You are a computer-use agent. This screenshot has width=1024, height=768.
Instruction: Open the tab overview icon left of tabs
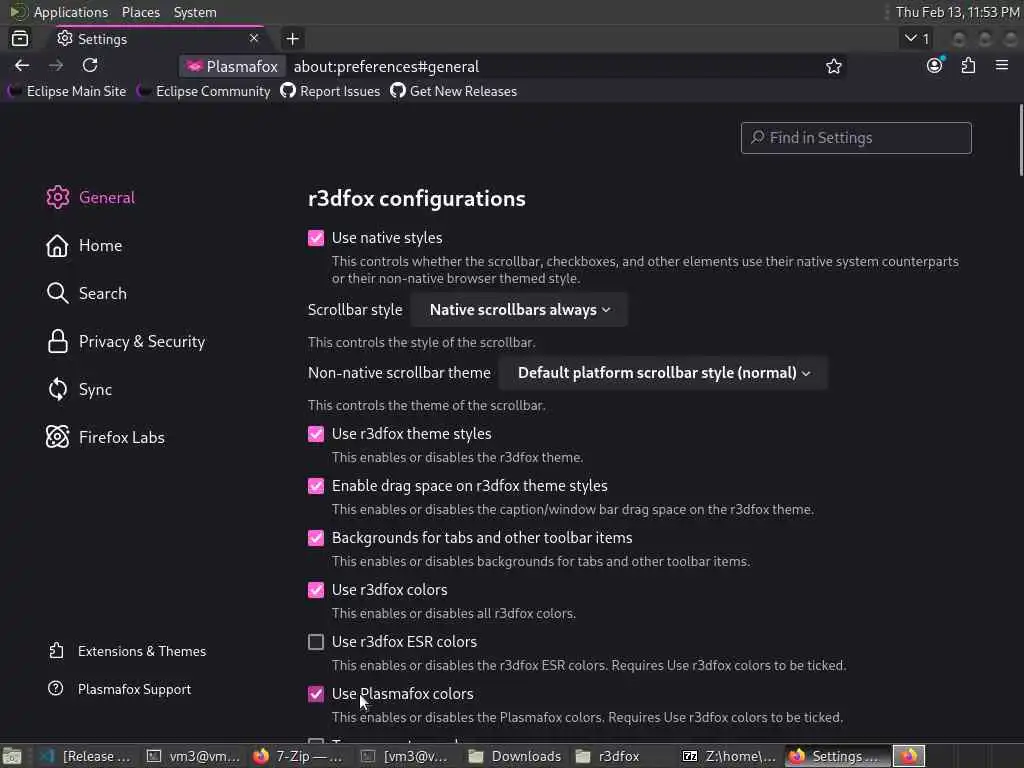(x=20, y=39)
